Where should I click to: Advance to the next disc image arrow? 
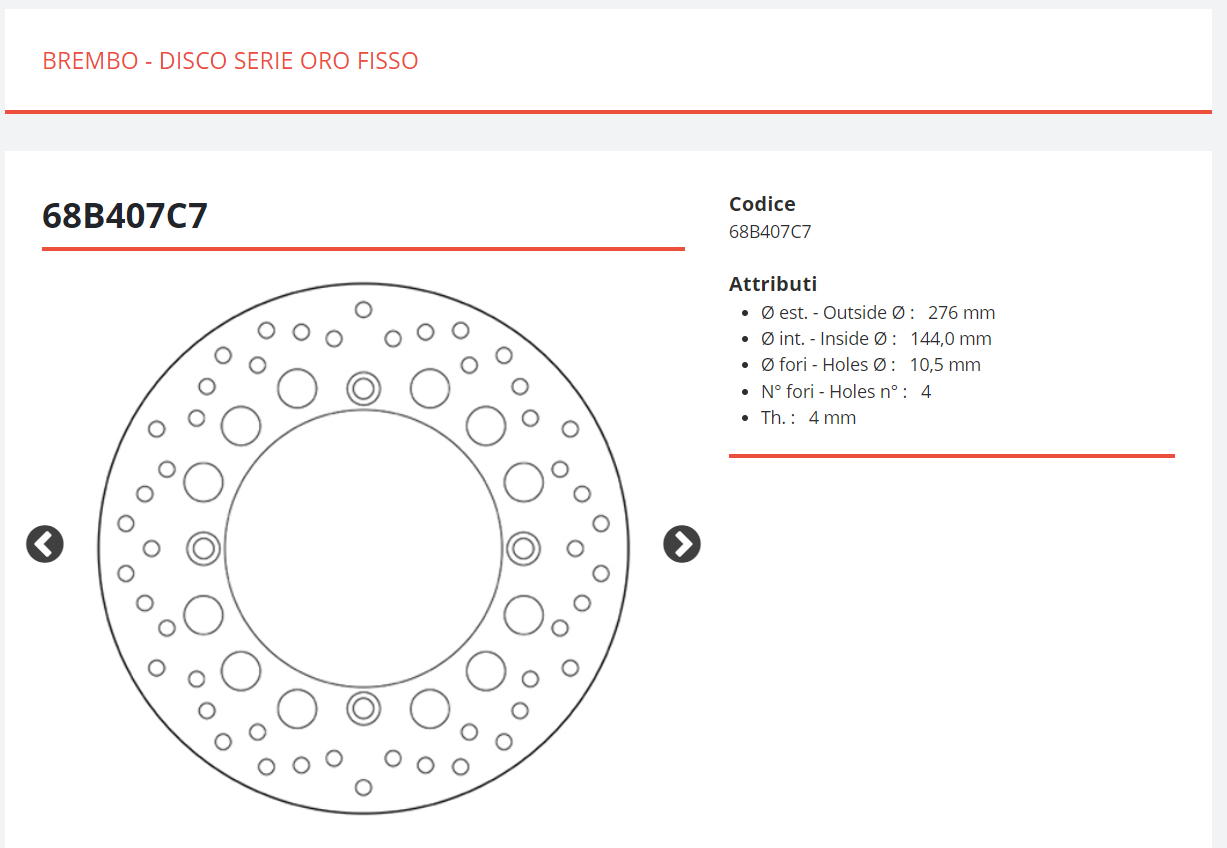(x=682, y=544)
